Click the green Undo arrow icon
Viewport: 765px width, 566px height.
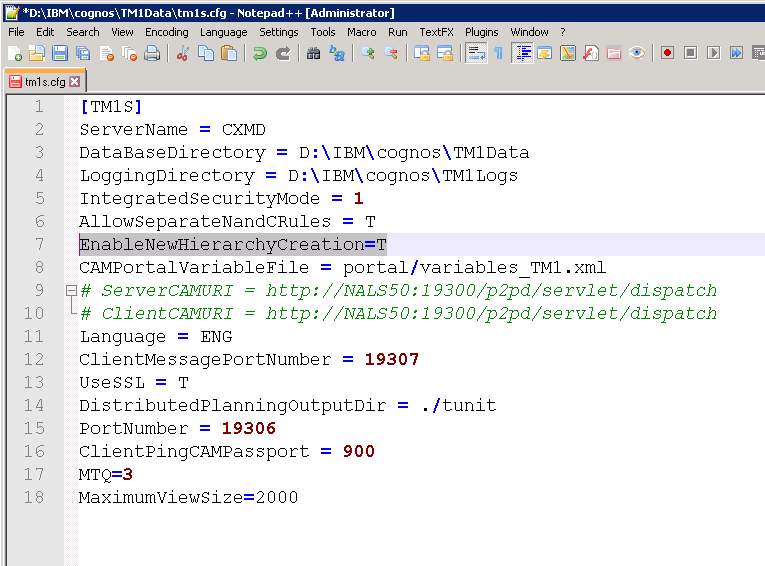(259, 53)
